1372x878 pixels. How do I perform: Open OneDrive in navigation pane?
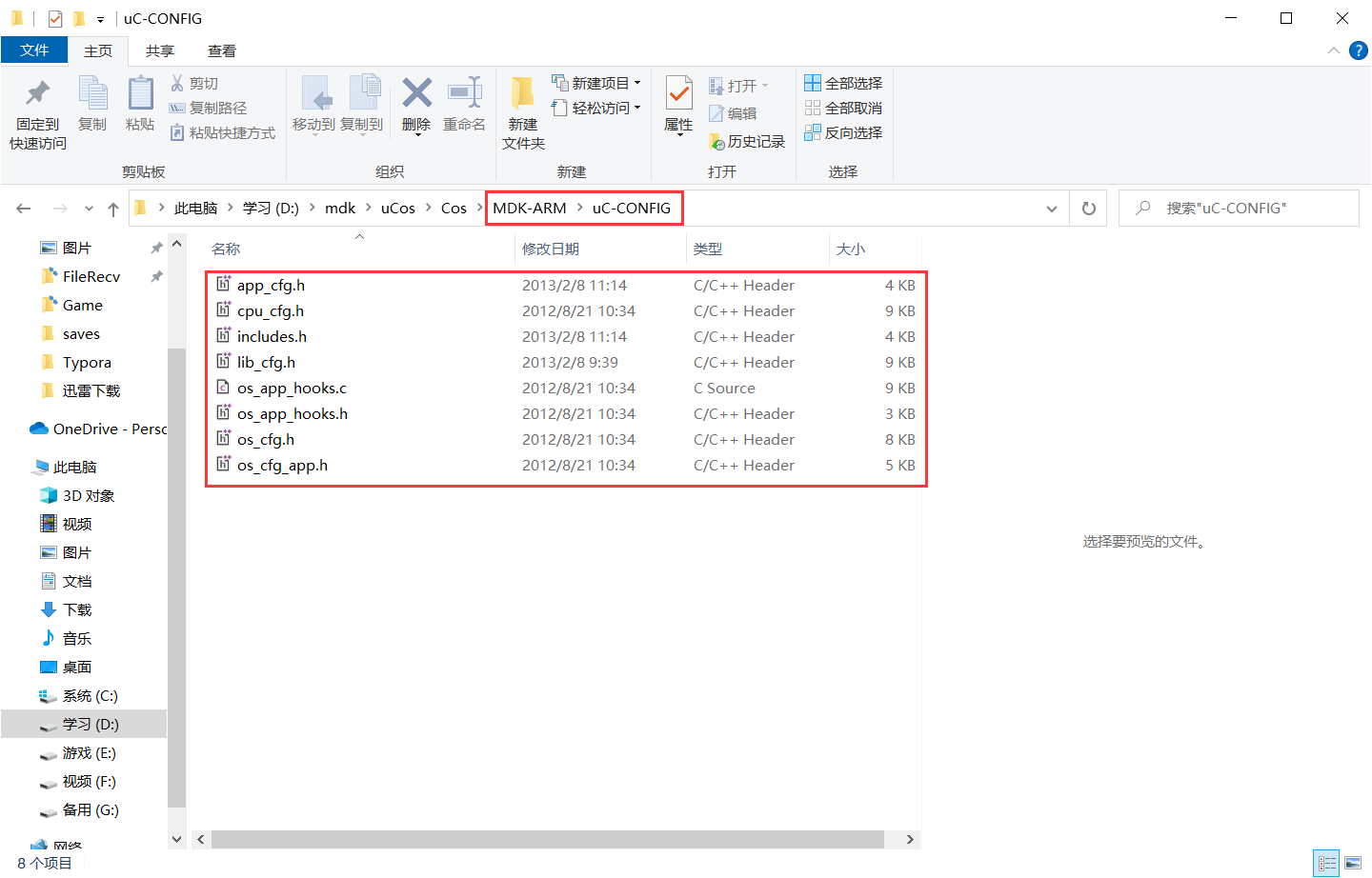tap(97, 429)
